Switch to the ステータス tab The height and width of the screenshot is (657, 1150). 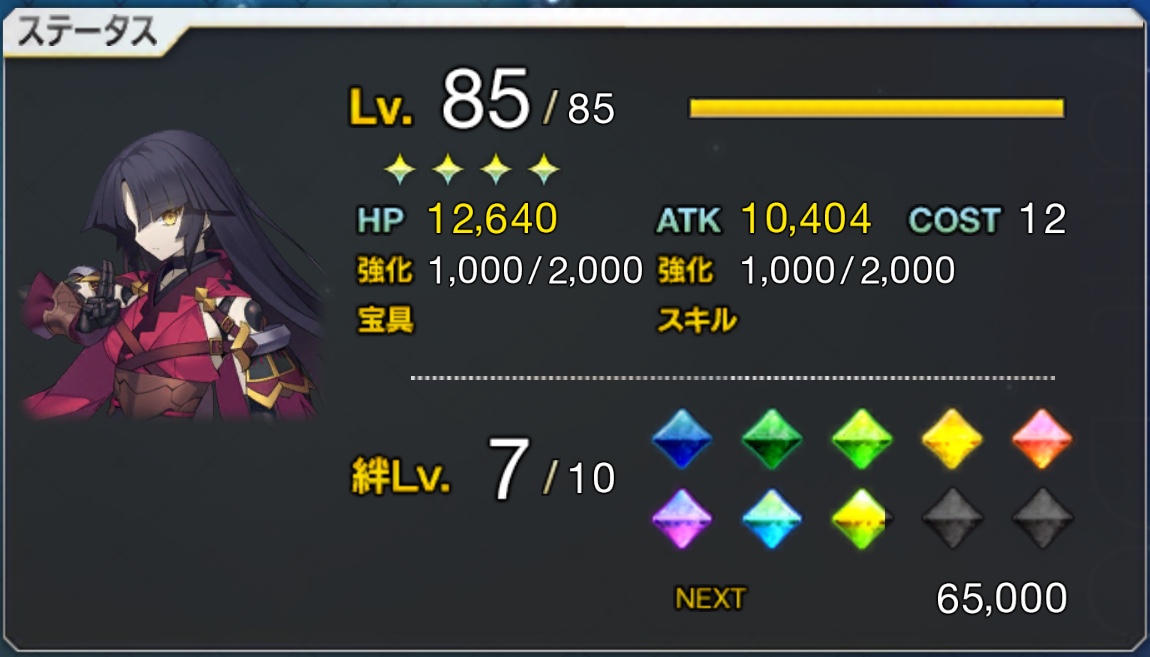point(87,32)
